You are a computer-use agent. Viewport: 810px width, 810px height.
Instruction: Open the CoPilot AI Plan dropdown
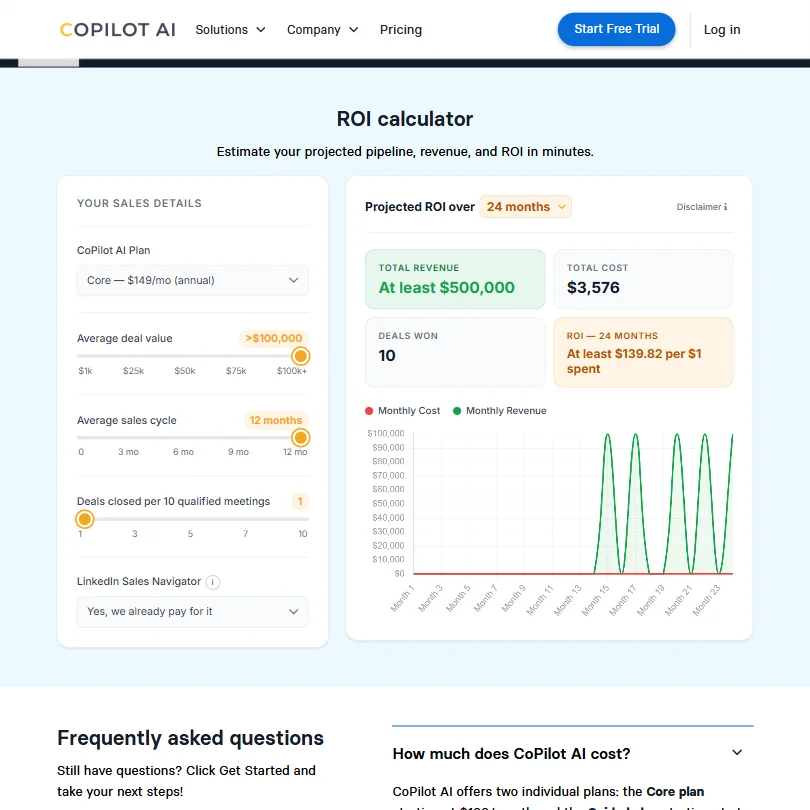[193, 281]
